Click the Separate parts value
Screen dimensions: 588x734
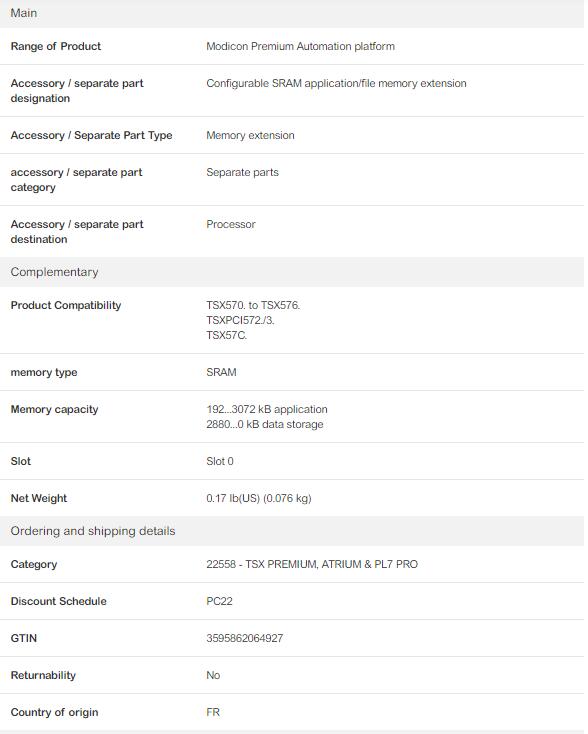point(243,172)
